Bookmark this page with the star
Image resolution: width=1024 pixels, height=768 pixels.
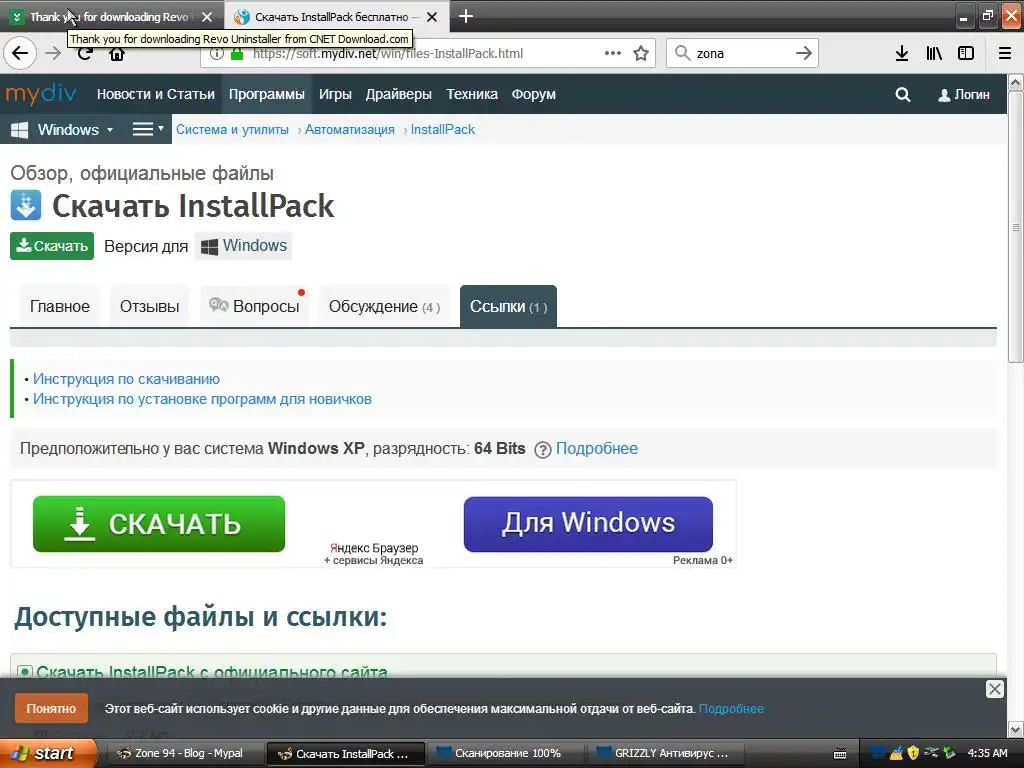tap(641, 54)
